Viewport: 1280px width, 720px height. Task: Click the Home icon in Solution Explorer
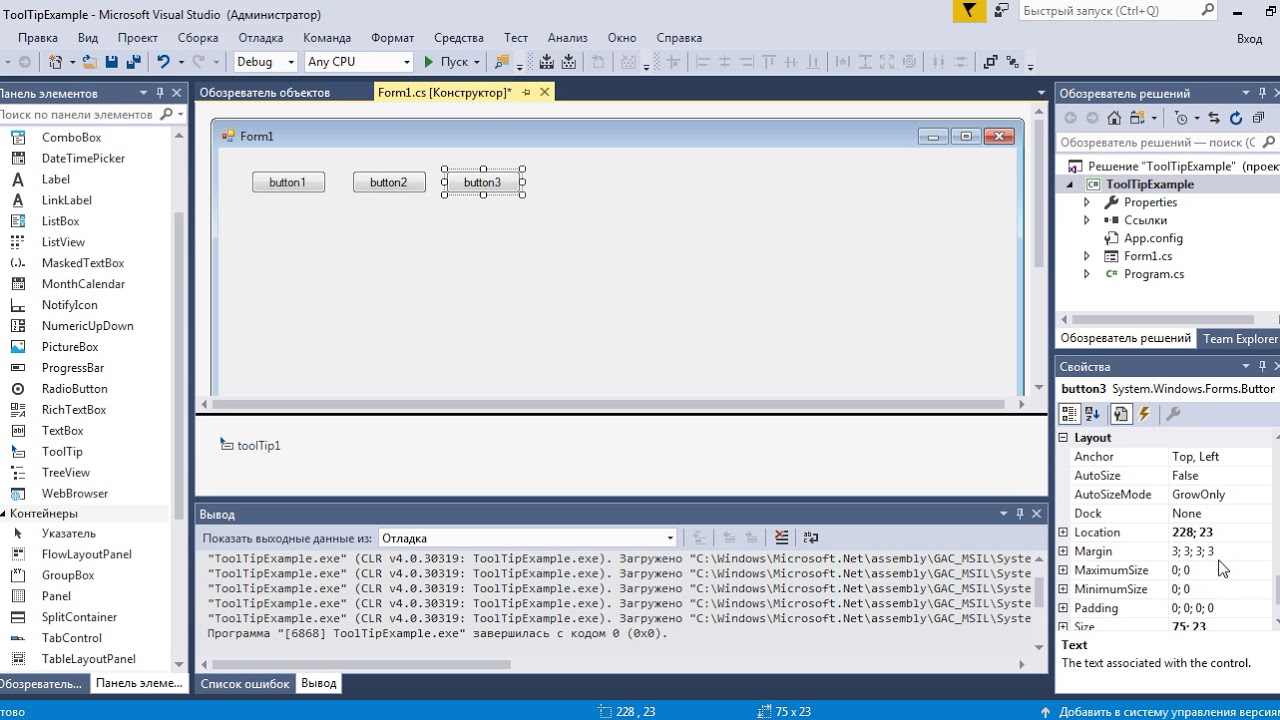pyautogui.click(x=1114, y=118)
